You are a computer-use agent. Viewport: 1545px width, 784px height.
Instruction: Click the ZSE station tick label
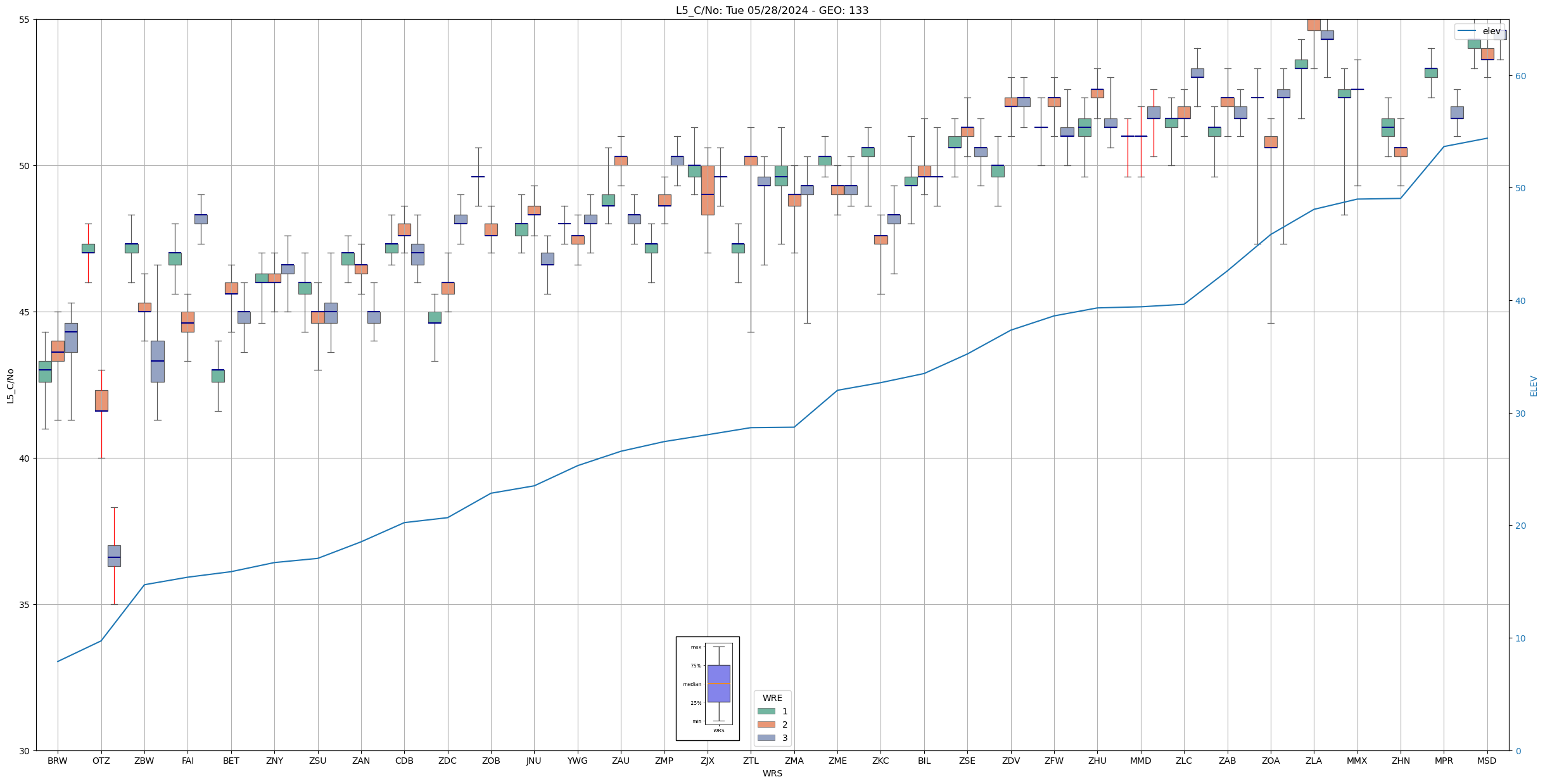click(x=967, y=761)
